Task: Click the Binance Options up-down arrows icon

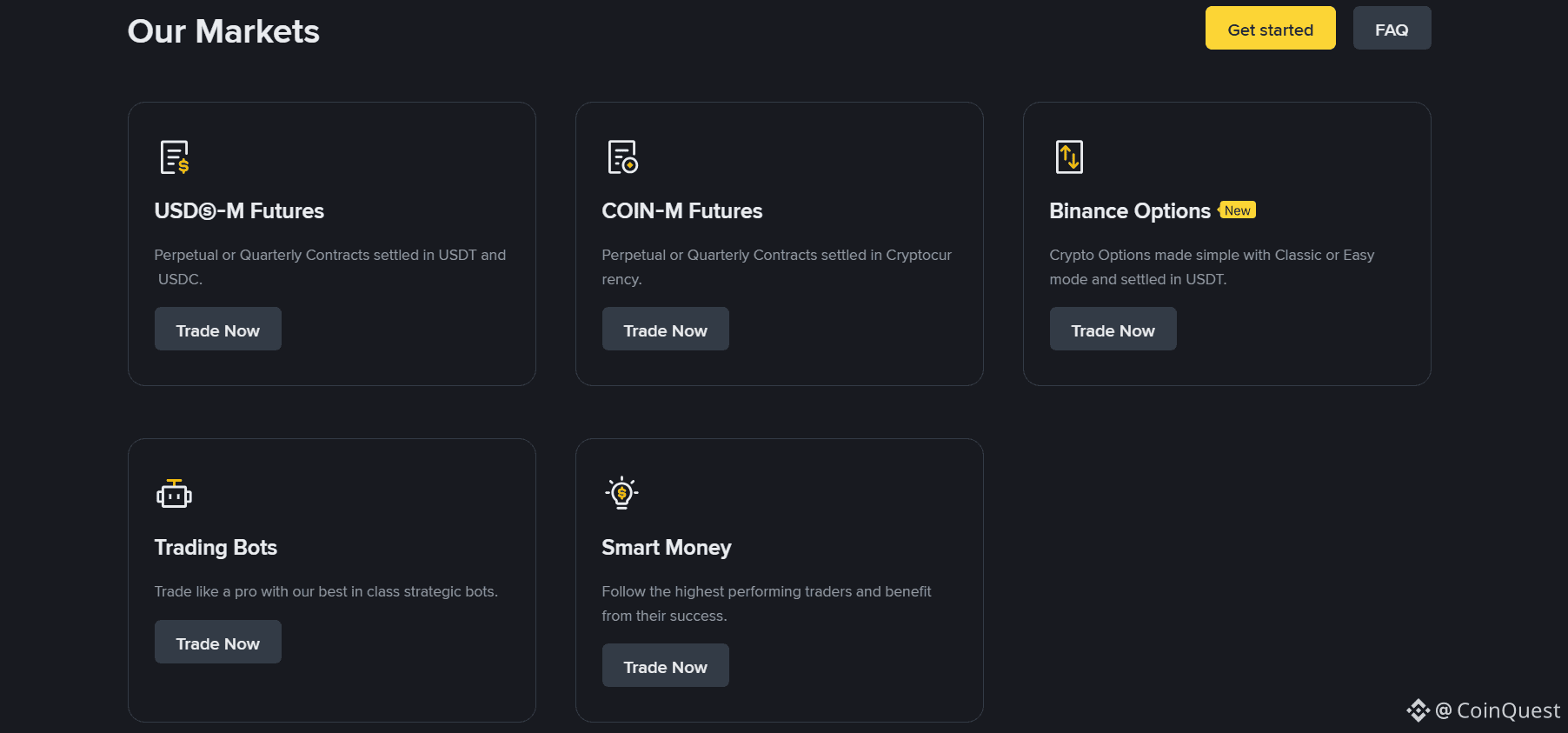Action: [1069, 157]
